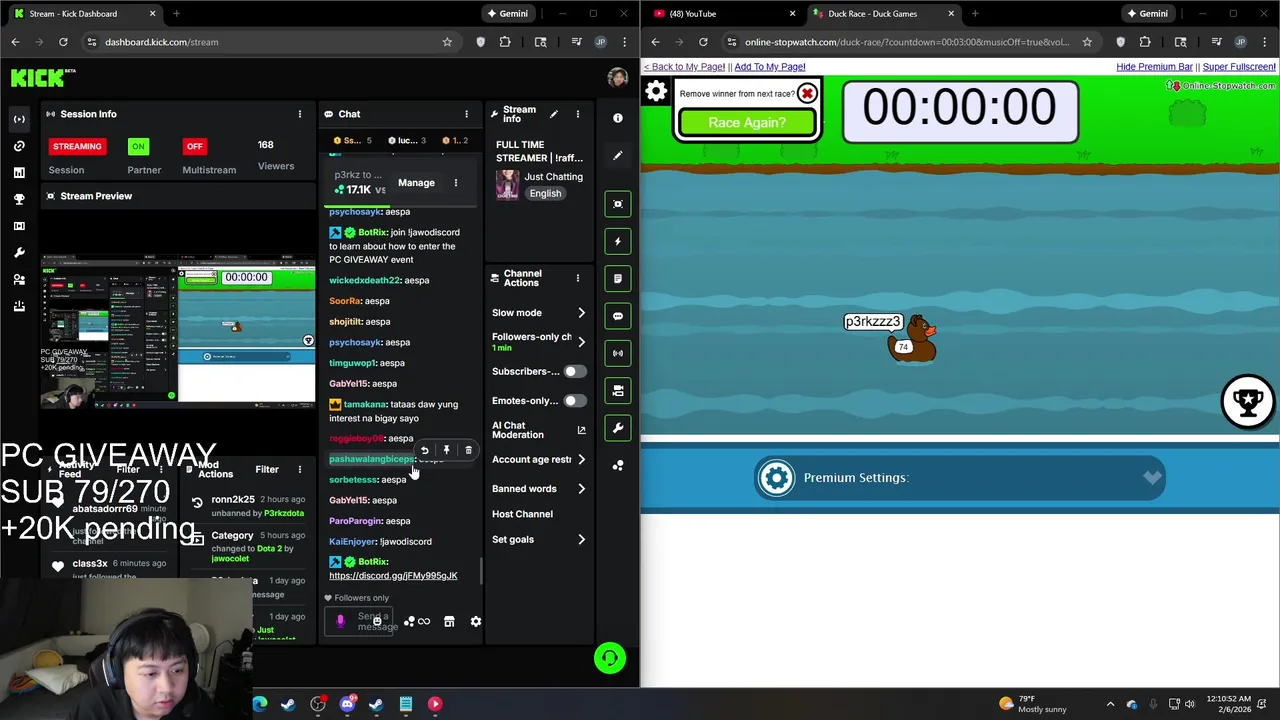The width and height of the screenshot is (1280, 720).
Task: Open the video clips sidebar icon
Action: tap(19, 226)
